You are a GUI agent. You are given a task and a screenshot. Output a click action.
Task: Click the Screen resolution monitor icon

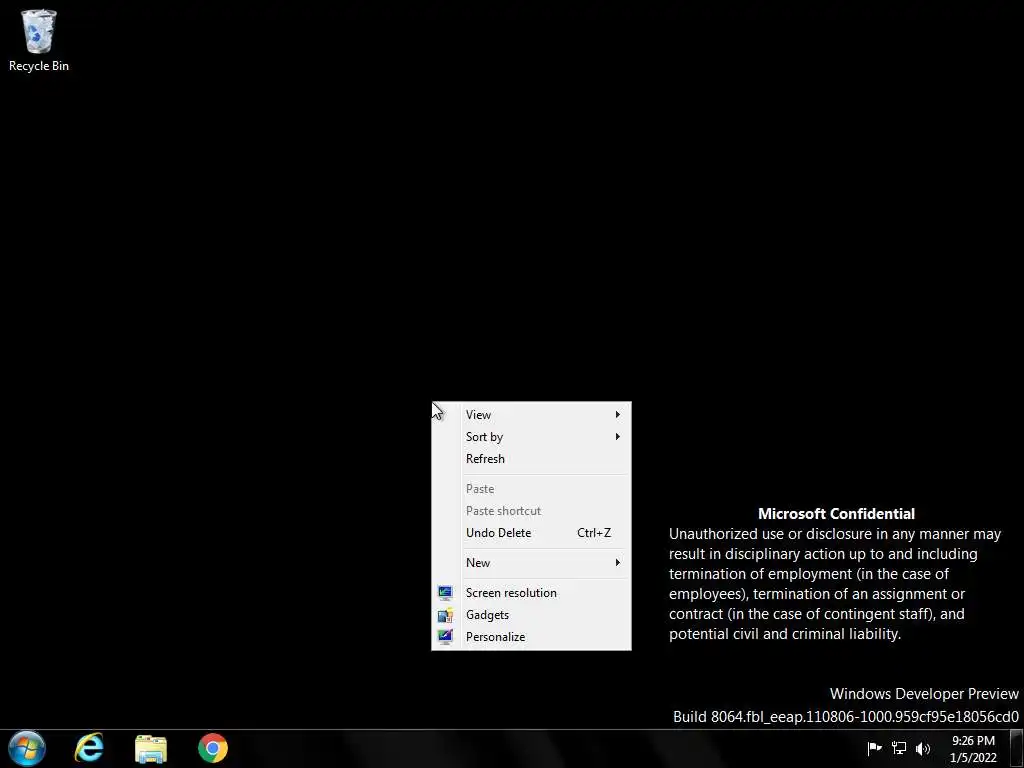(x=445, y=593)
